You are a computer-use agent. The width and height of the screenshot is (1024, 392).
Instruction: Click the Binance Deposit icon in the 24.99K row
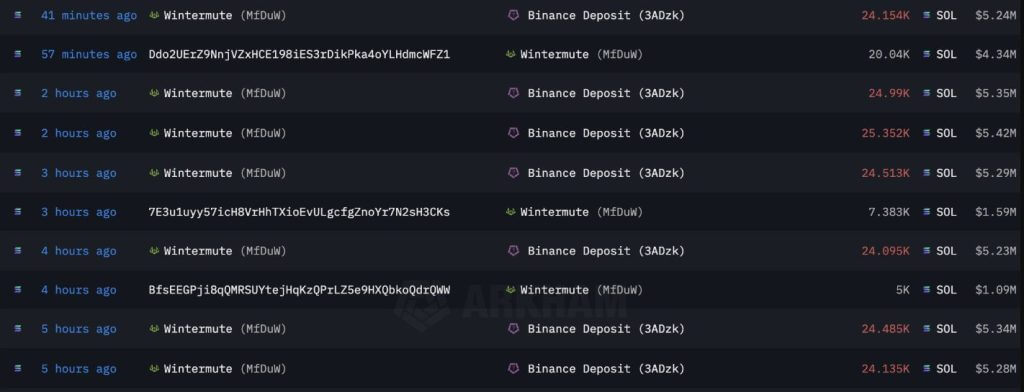514,93
